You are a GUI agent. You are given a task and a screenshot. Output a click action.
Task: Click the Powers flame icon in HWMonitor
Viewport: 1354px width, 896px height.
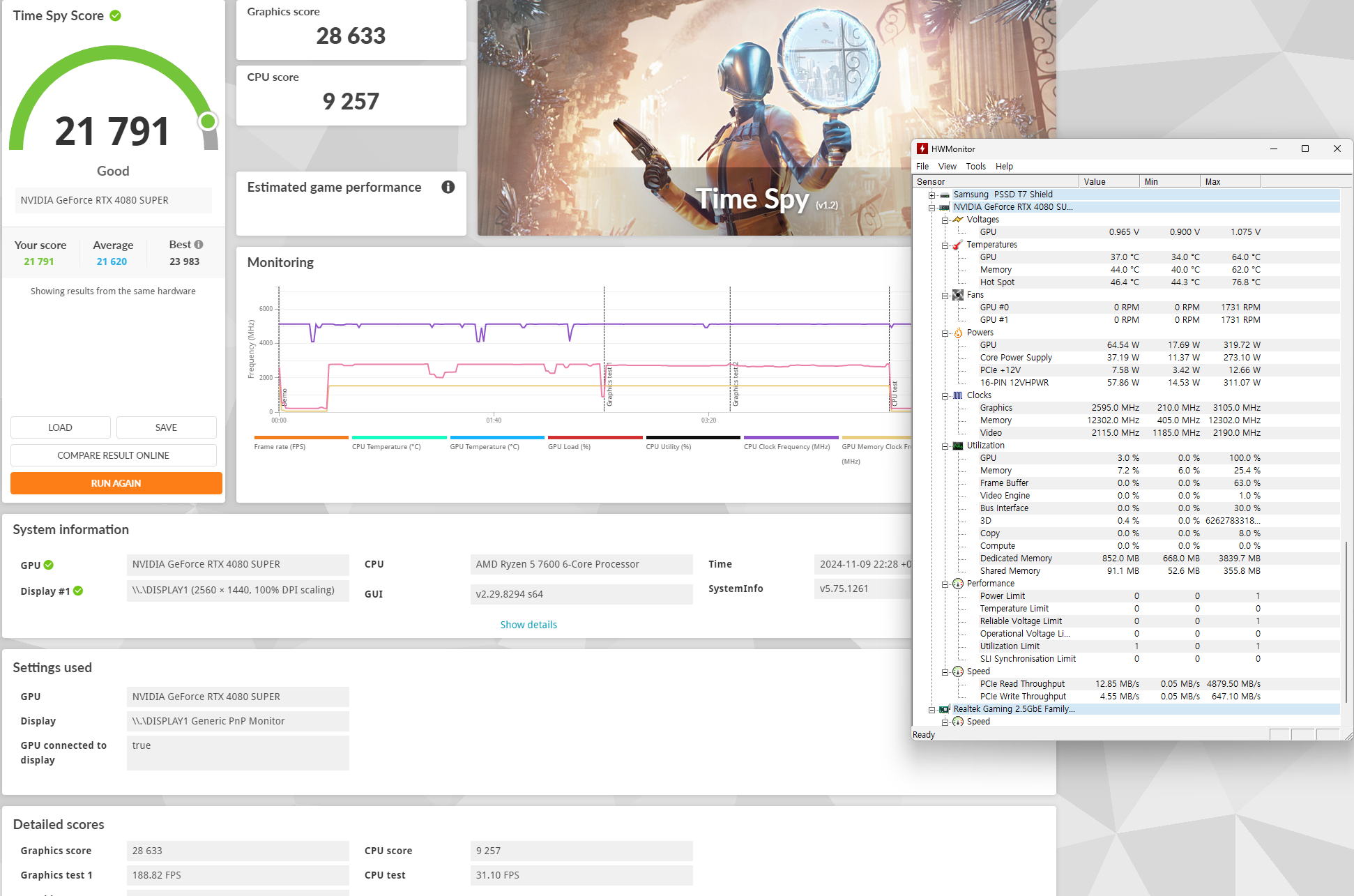coord(958,333)
